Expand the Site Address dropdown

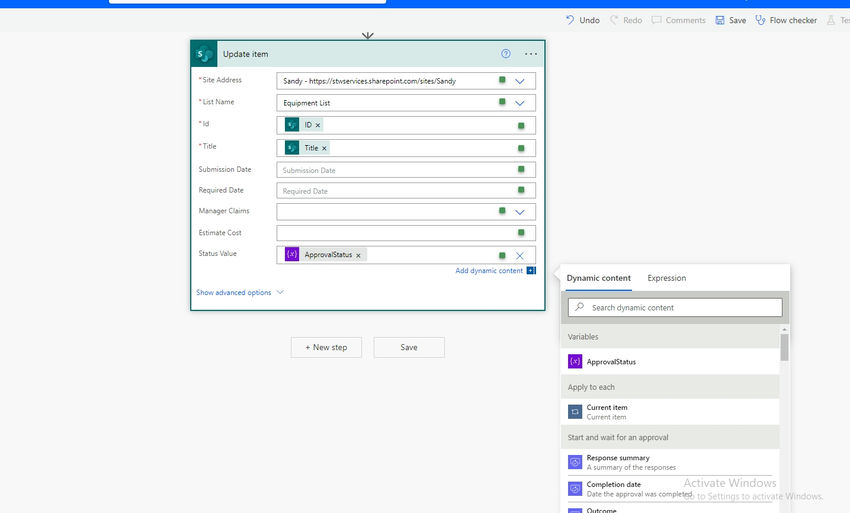pyautogui.click(x=520, y=81)
